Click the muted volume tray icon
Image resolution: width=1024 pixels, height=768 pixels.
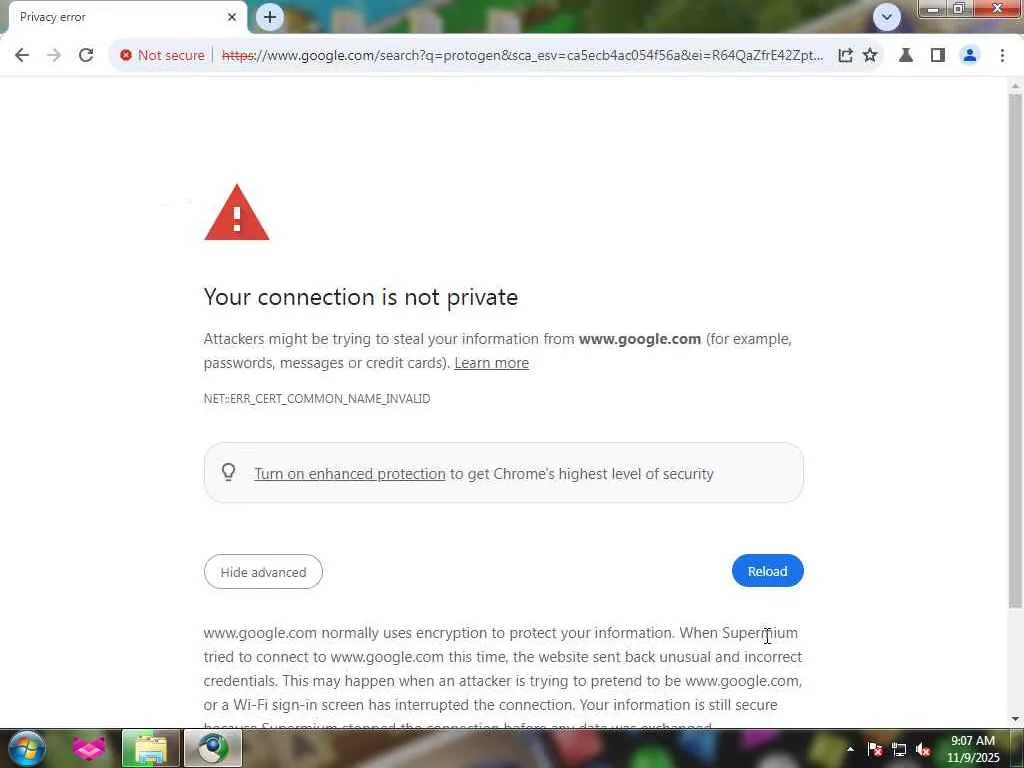[x=923, y=749]
